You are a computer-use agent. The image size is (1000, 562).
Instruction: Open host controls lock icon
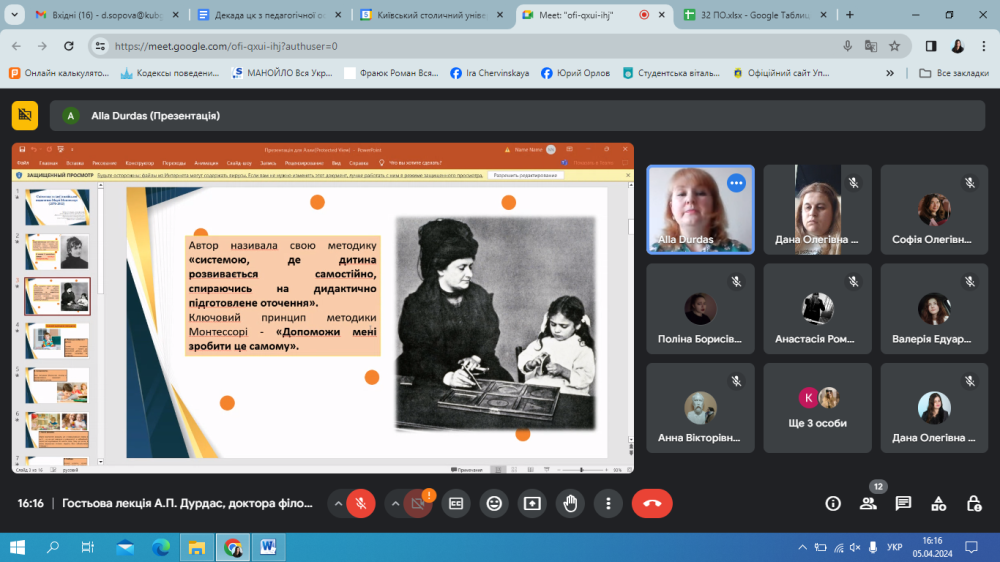(973, 503)
